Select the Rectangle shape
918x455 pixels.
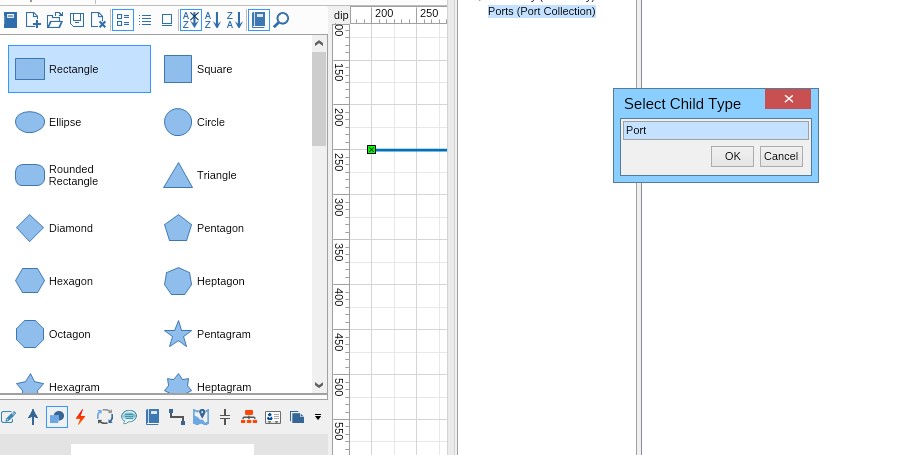[79, 69]
